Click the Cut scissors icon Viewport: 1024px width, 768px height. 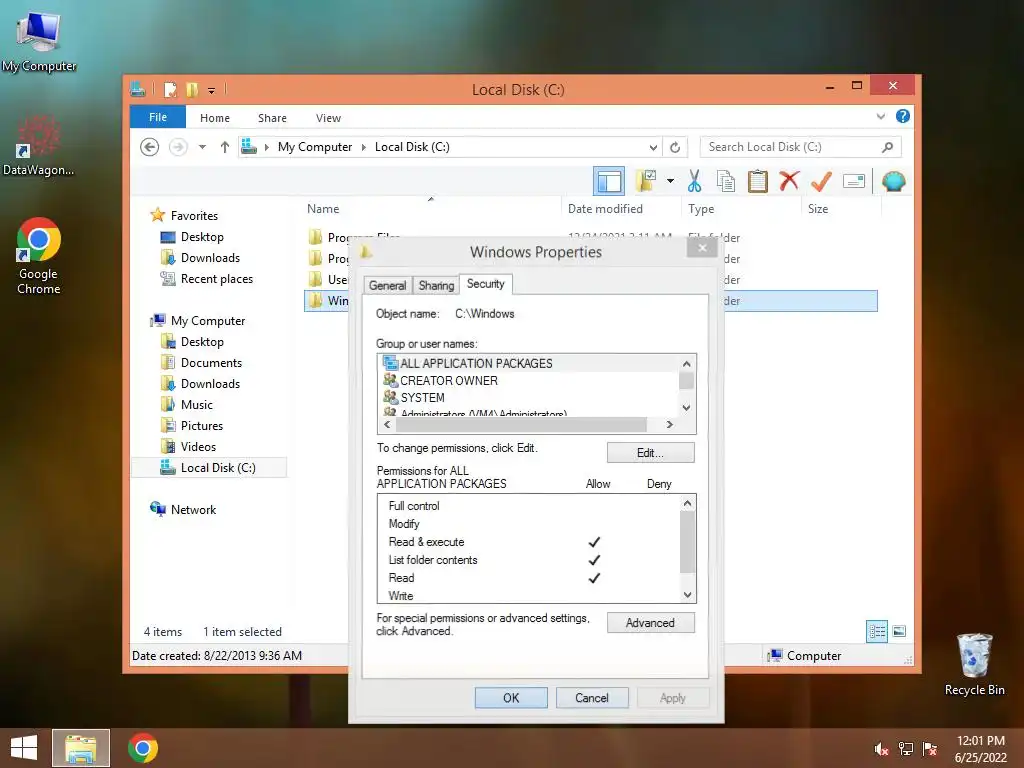click(694, 181)
